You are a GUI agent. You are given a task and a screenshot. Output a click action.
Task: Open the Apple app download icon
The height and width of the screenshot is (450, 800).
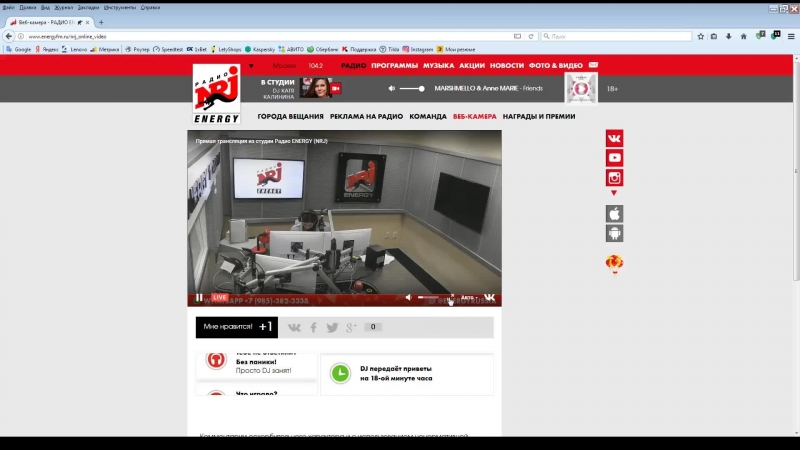coord(614,214)
